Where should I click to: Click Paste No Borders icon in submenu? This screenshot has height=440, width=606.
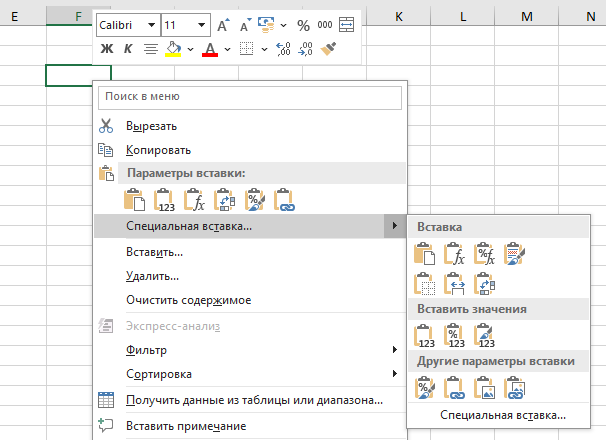426,286
